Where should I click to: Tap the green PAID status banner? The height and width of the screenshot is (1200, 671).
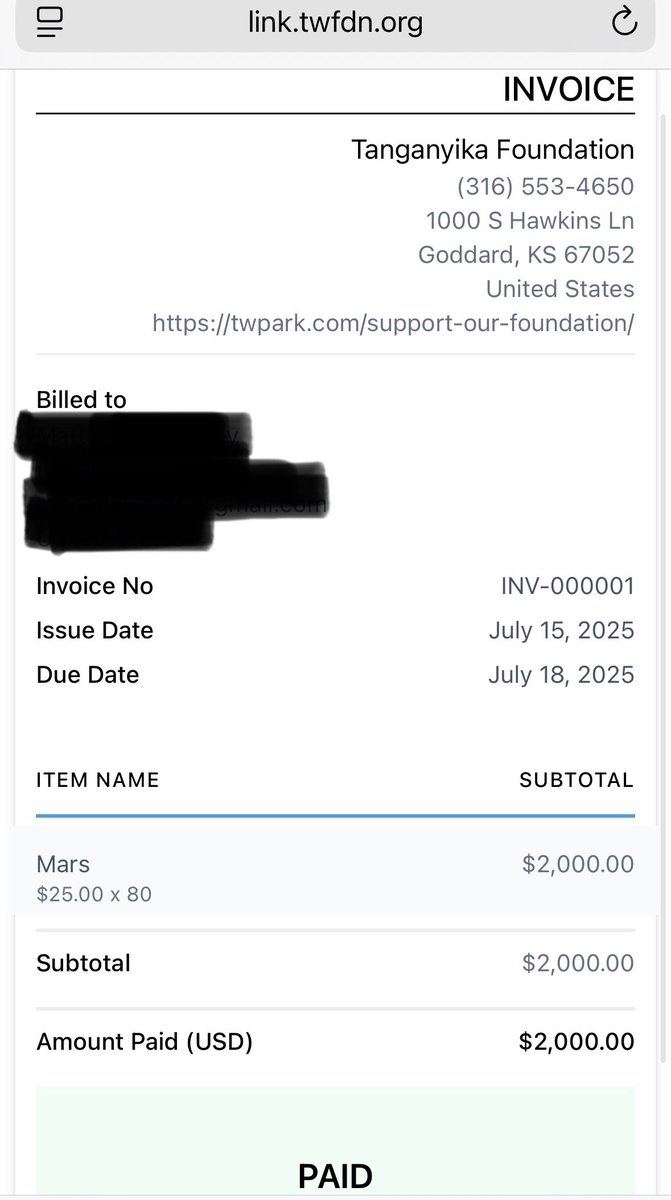pos(335,1142)
